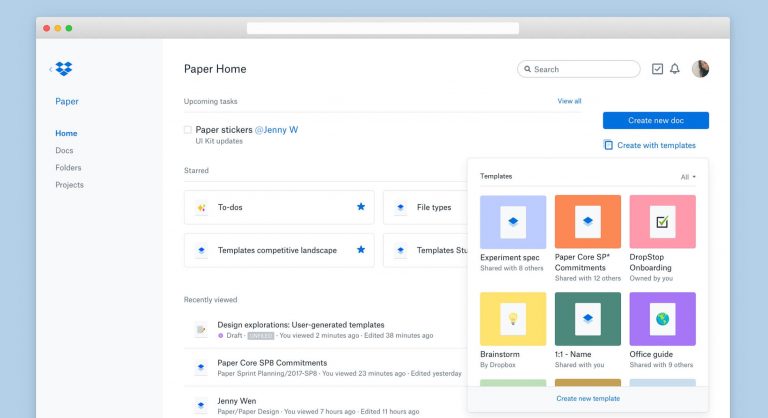Image resolution: width=768 pixels, height=418 pixels.
Task: Click the Office guide template title
Action: pyautogui.click(x=651, y=354)
